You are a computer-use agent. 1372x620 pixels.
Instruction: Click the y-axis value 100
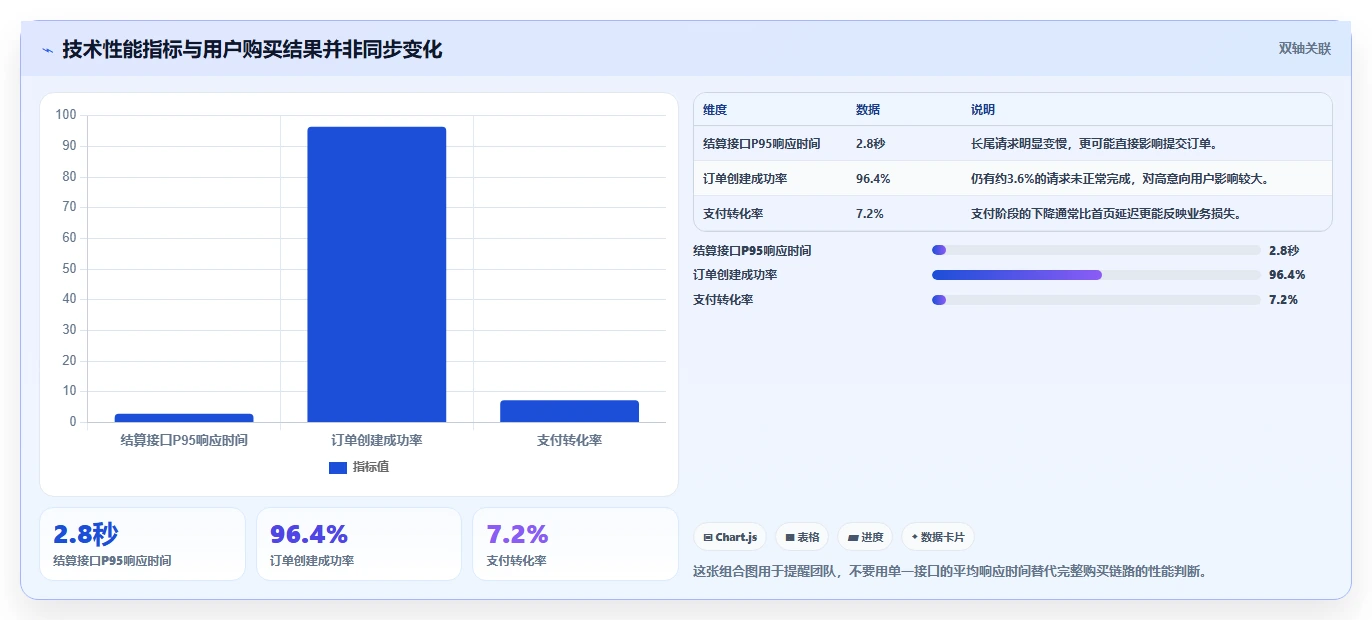tap(66, 115)
